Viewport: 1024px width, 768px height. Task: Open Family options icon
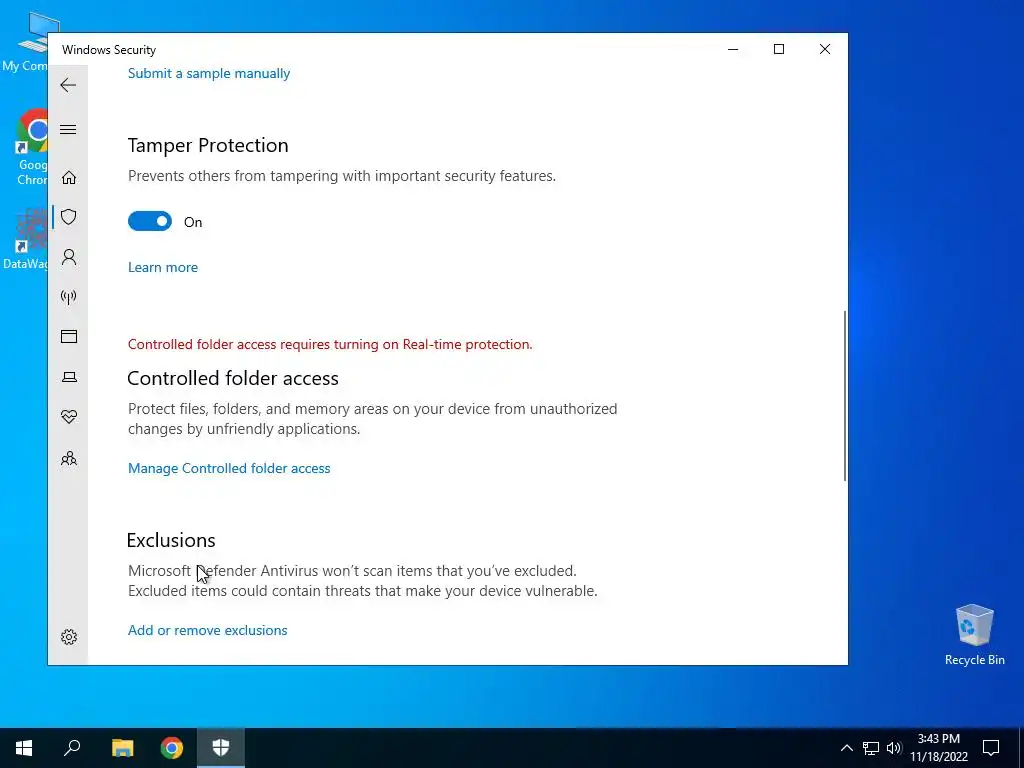point(69,458)
